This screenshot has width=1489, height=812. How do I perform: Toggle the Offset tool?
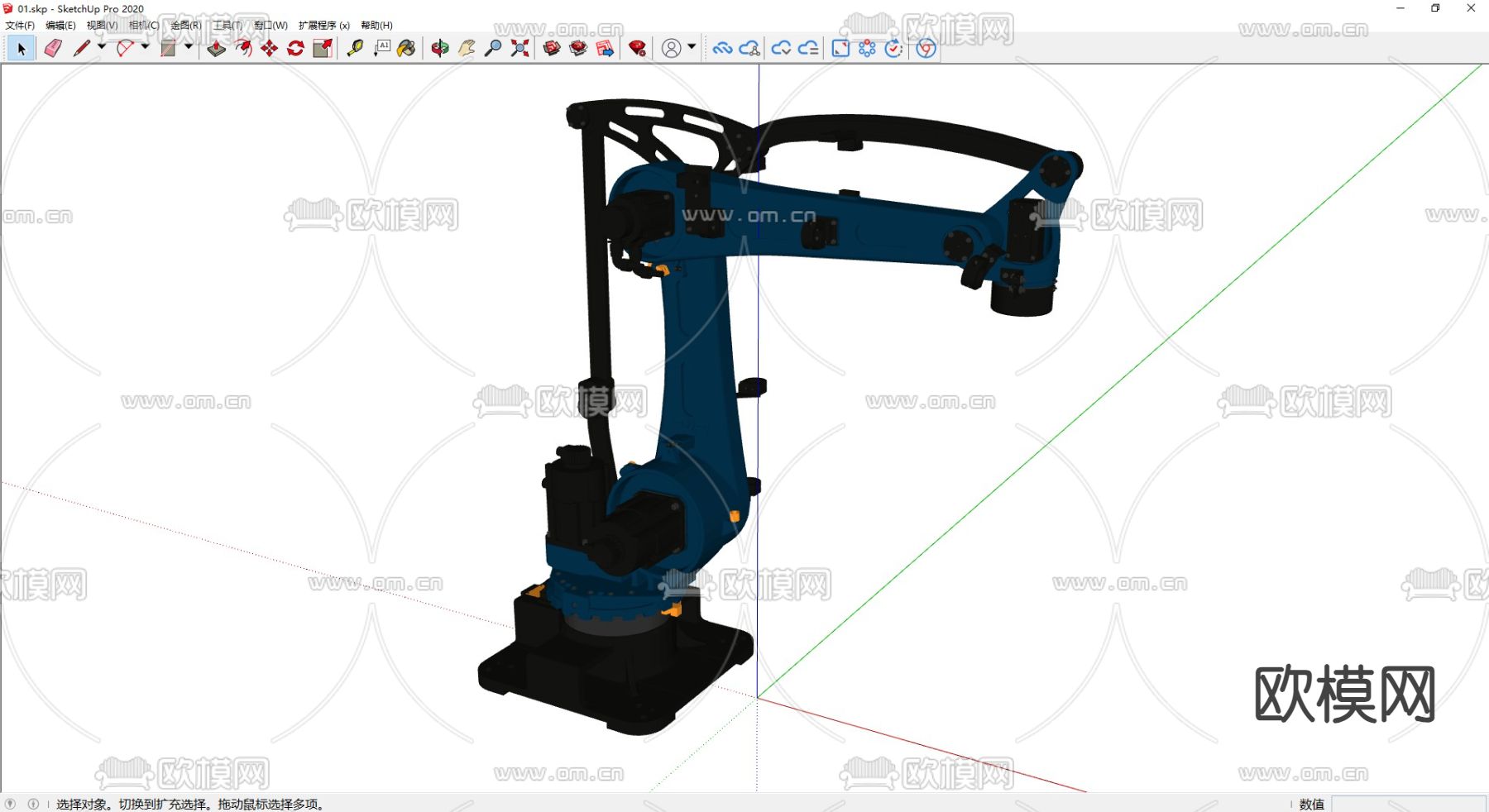[x=242, y=49]
